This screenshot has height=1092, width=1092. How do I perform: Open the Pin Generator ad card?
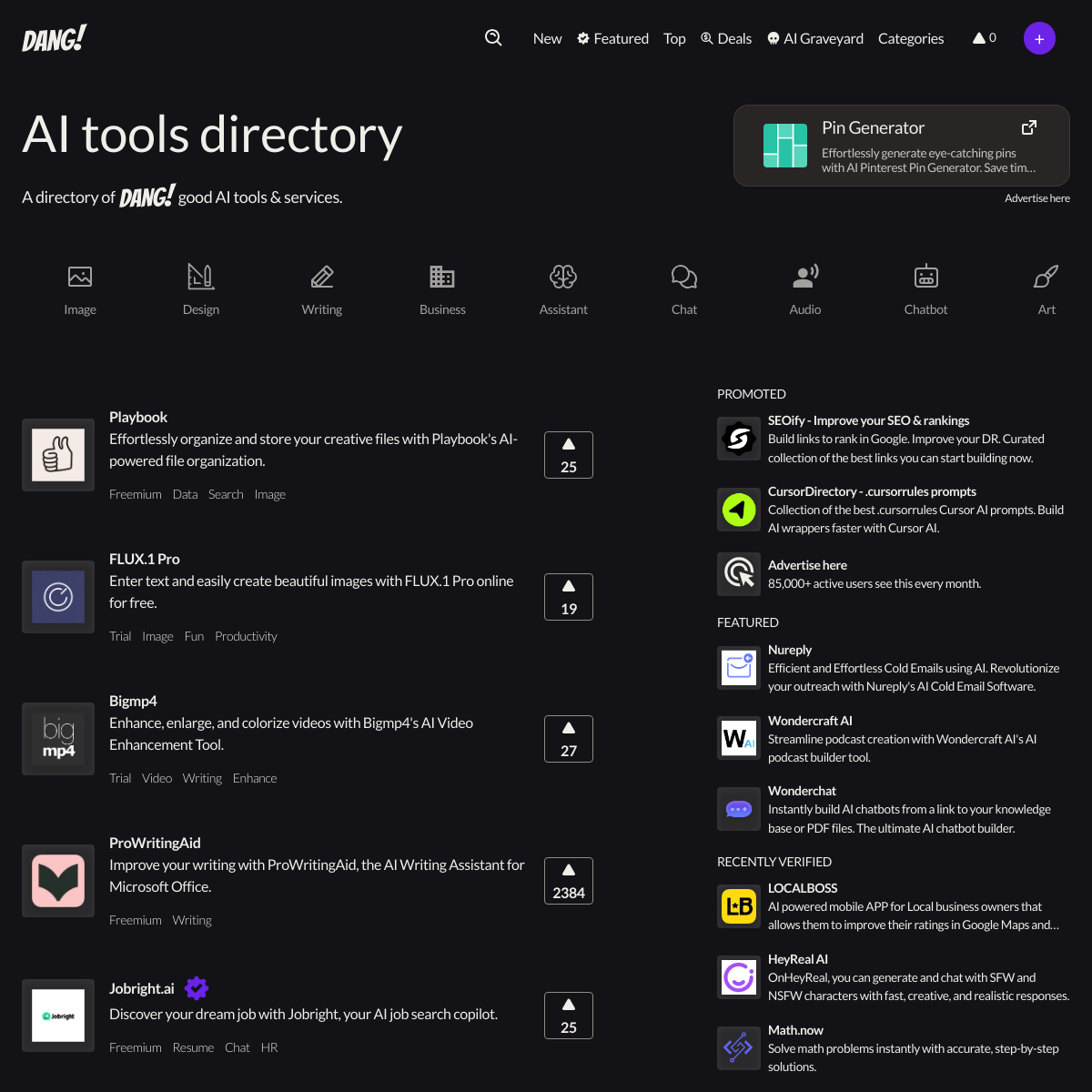tap(901, 146)
